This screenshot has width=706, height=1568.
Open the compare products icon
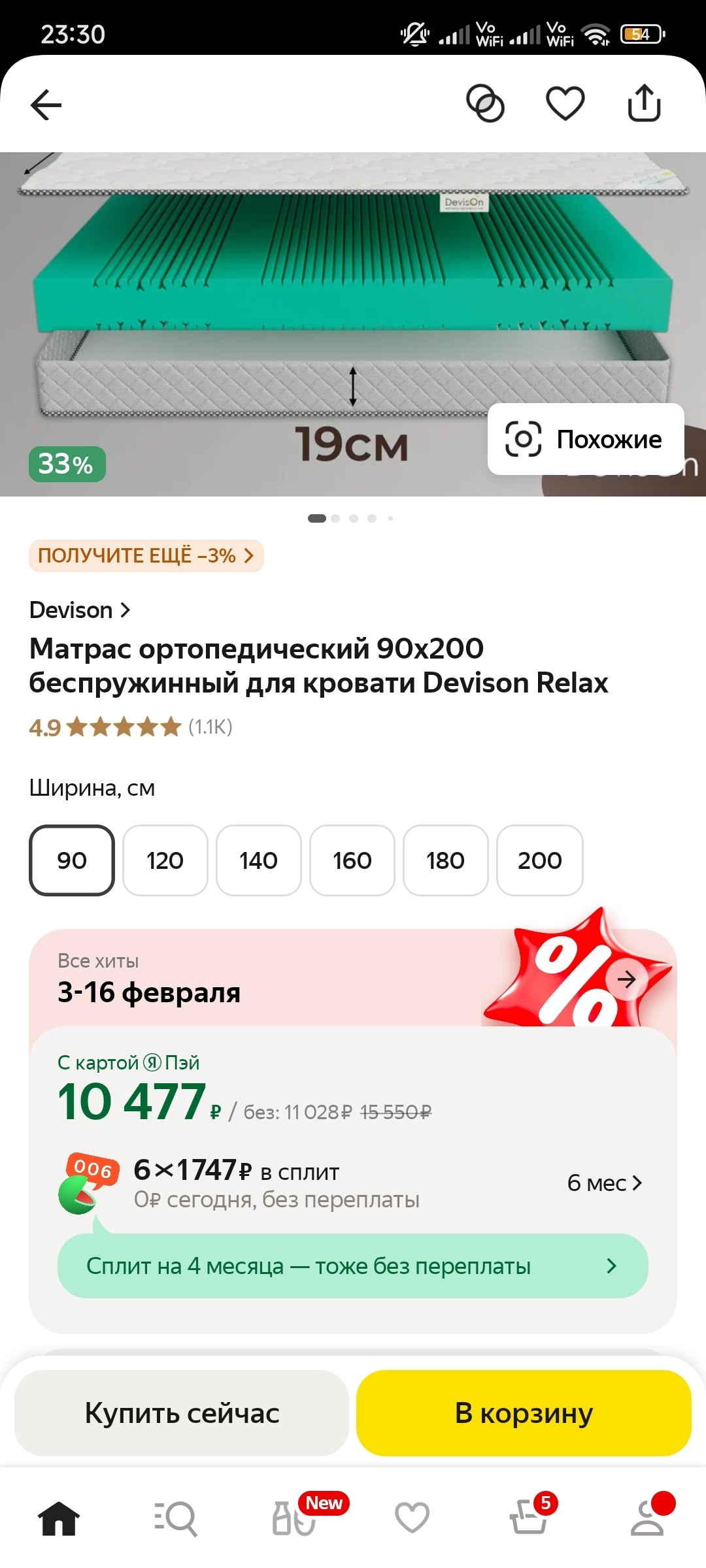point(485,104)
